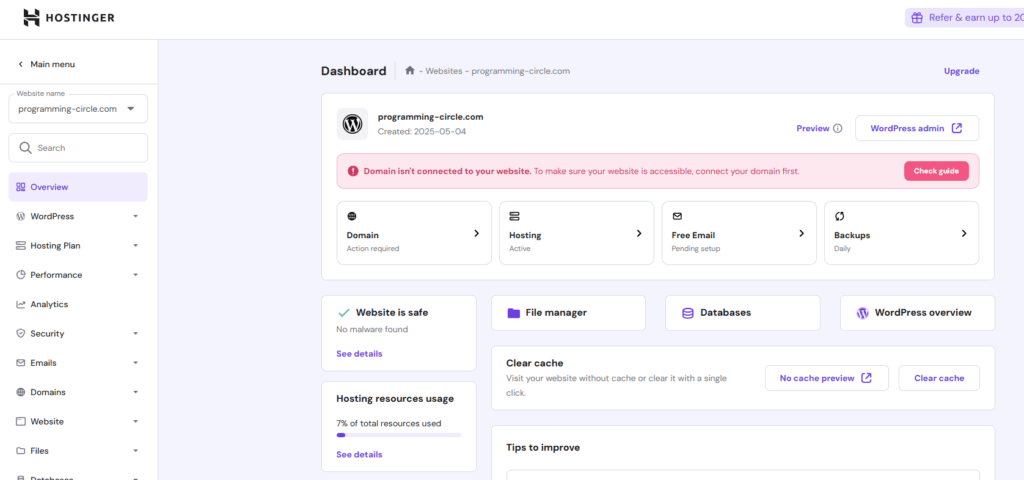Viewport: 1024px width, 480px height.
Task: Click the sidebar Search field
Action: (78, 148)
